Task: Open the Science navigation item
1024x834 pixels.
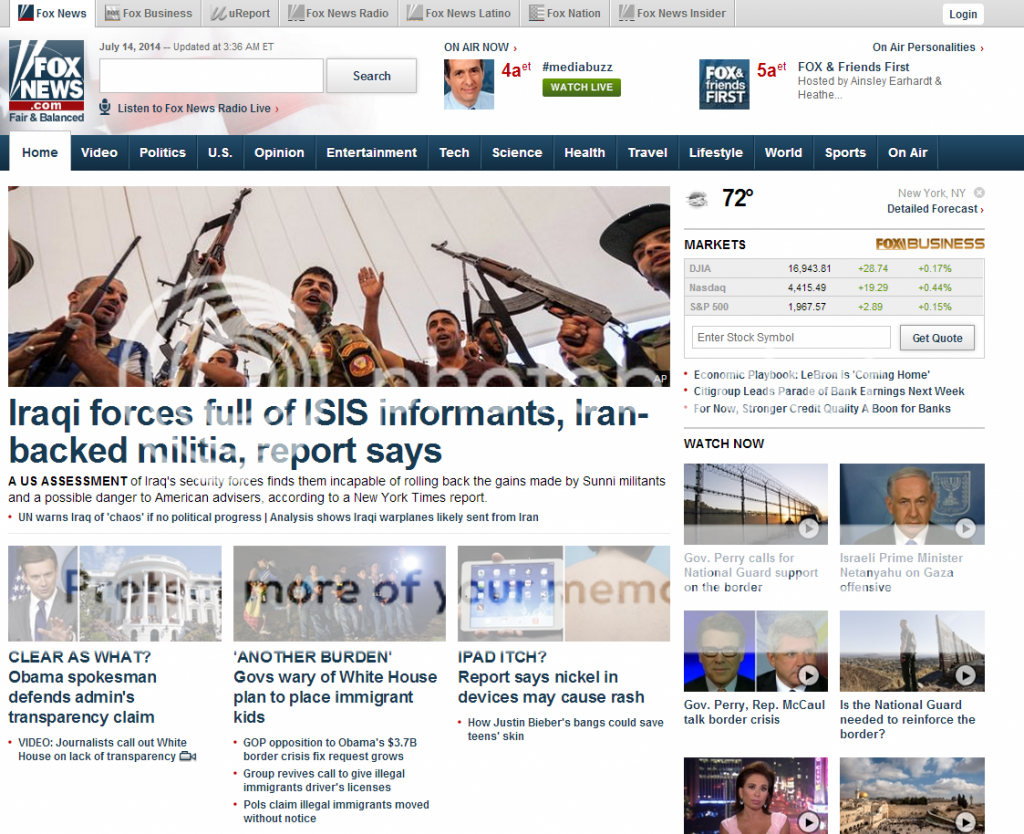Action: click(517, 152)
